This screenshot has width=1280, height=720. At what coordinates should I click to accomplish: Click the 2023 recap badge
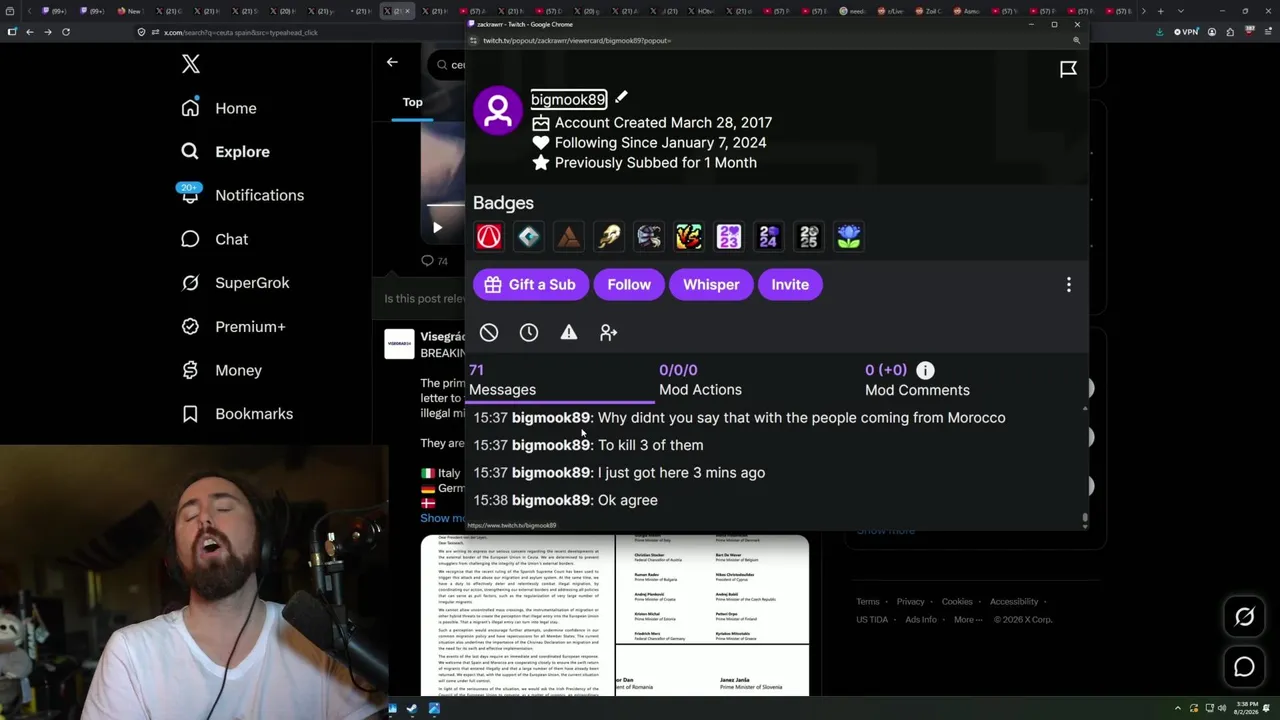pyautogui.click(x=729, y=237)
